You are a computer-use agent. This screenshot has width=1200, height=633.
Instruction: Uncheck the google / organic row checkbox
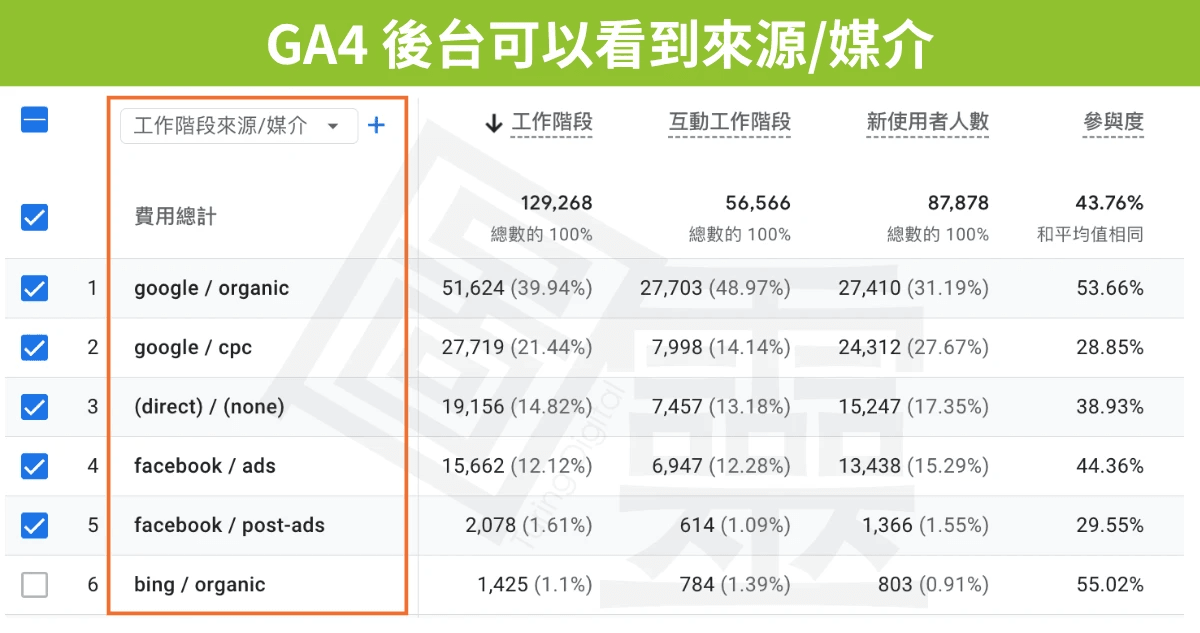[x=34, y=287]
